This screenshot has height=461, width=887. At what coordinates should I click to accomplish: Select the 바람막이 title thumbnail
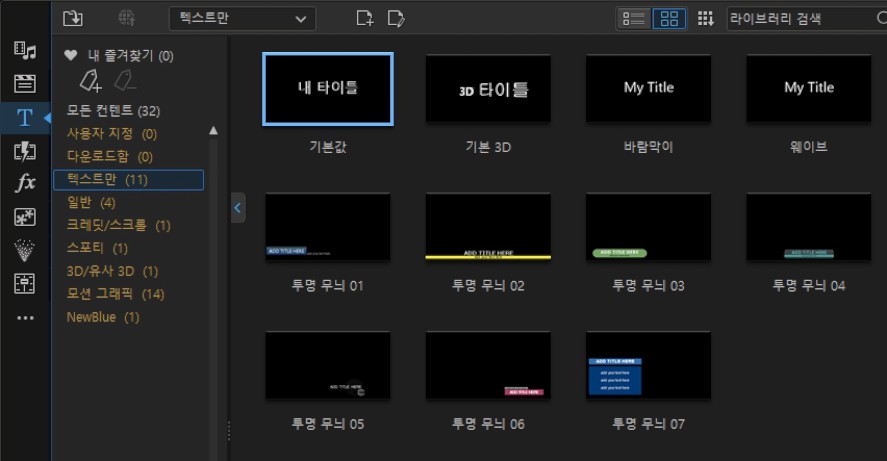(x=648, y=89)
